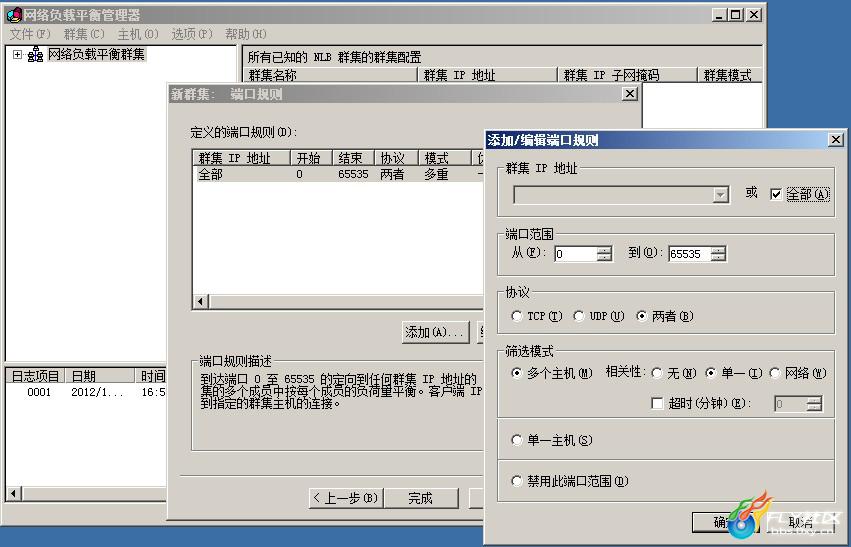Select the 两者(B) protocol radio button
Image resolution: width=851 pixels, height=547 pixels.
[642, 316]
